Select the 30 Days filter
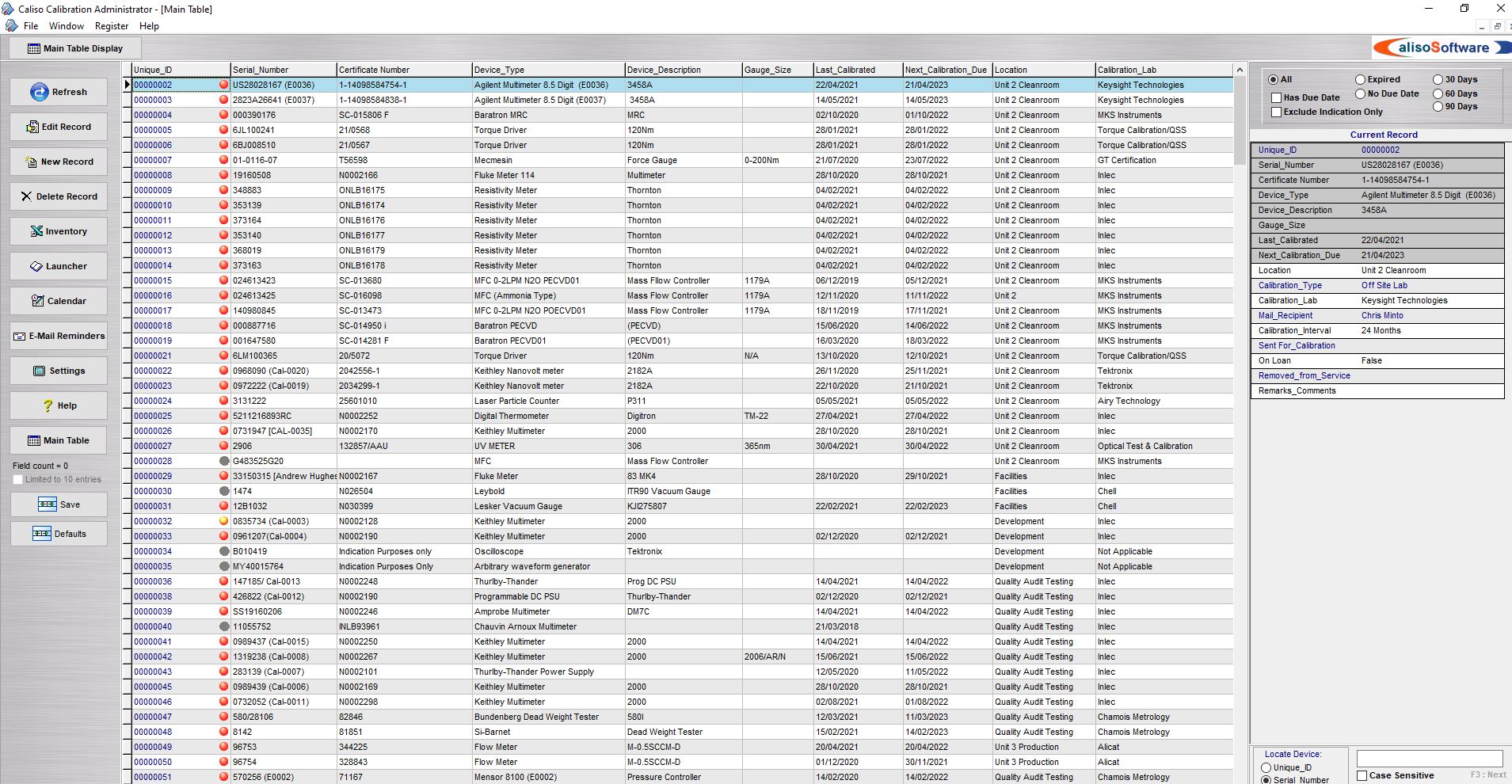The image size is (1512, 784). 1438,79
